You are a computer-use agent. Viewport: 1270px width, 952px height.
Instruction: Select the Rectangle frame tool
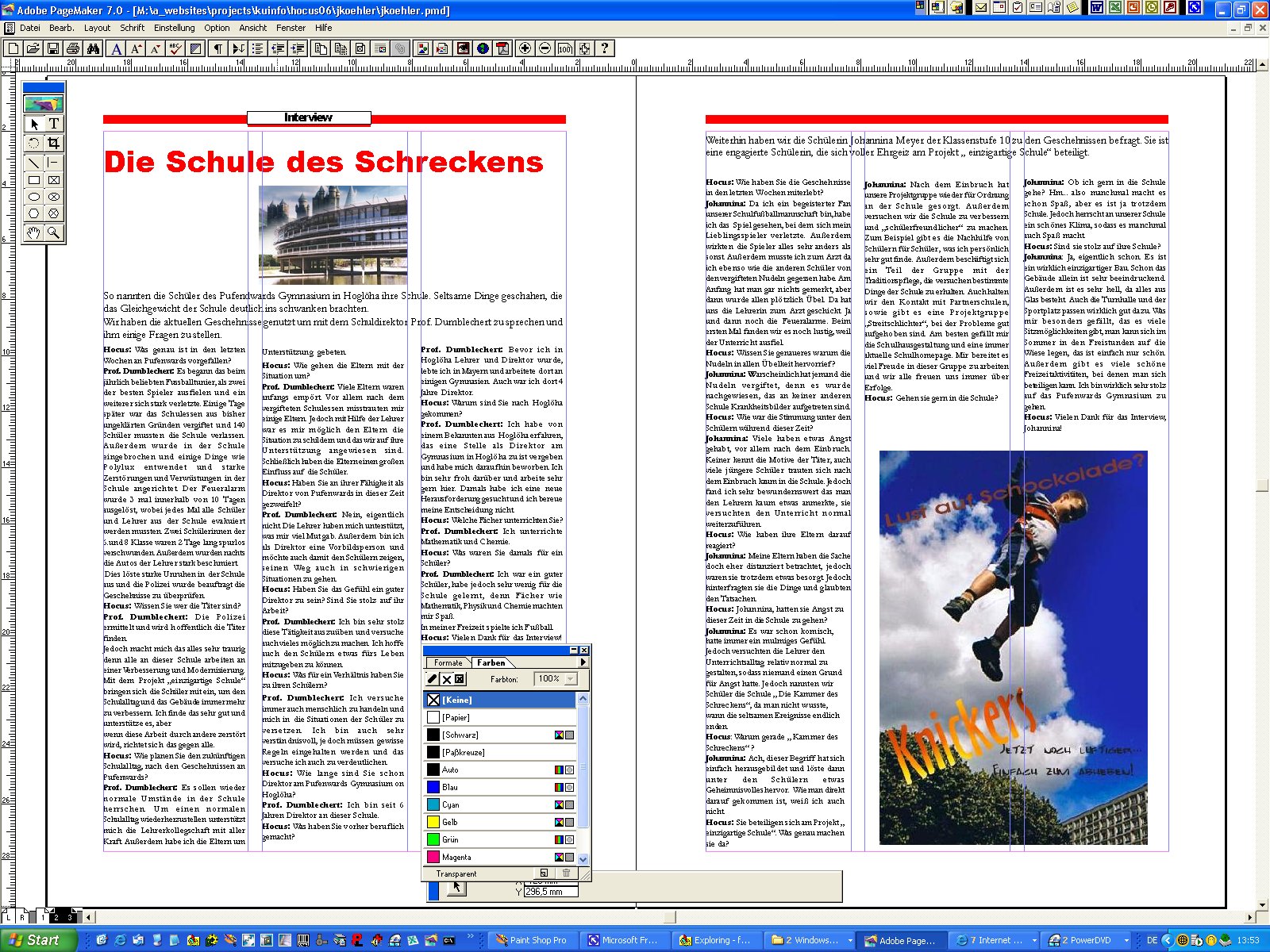54,180
